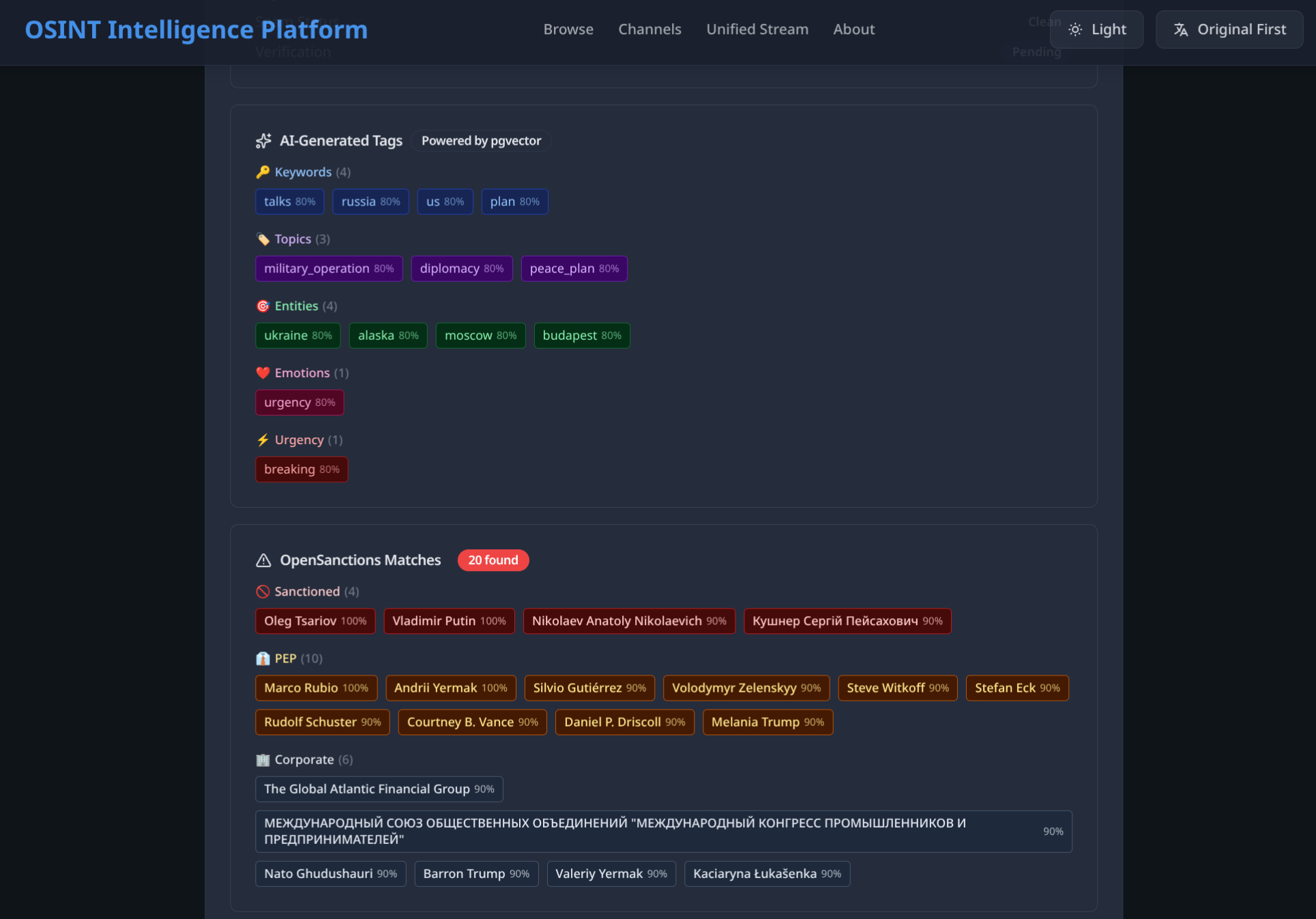Click the building icon next to Corporate
The image size is (1316, 919).
point(263,759)
